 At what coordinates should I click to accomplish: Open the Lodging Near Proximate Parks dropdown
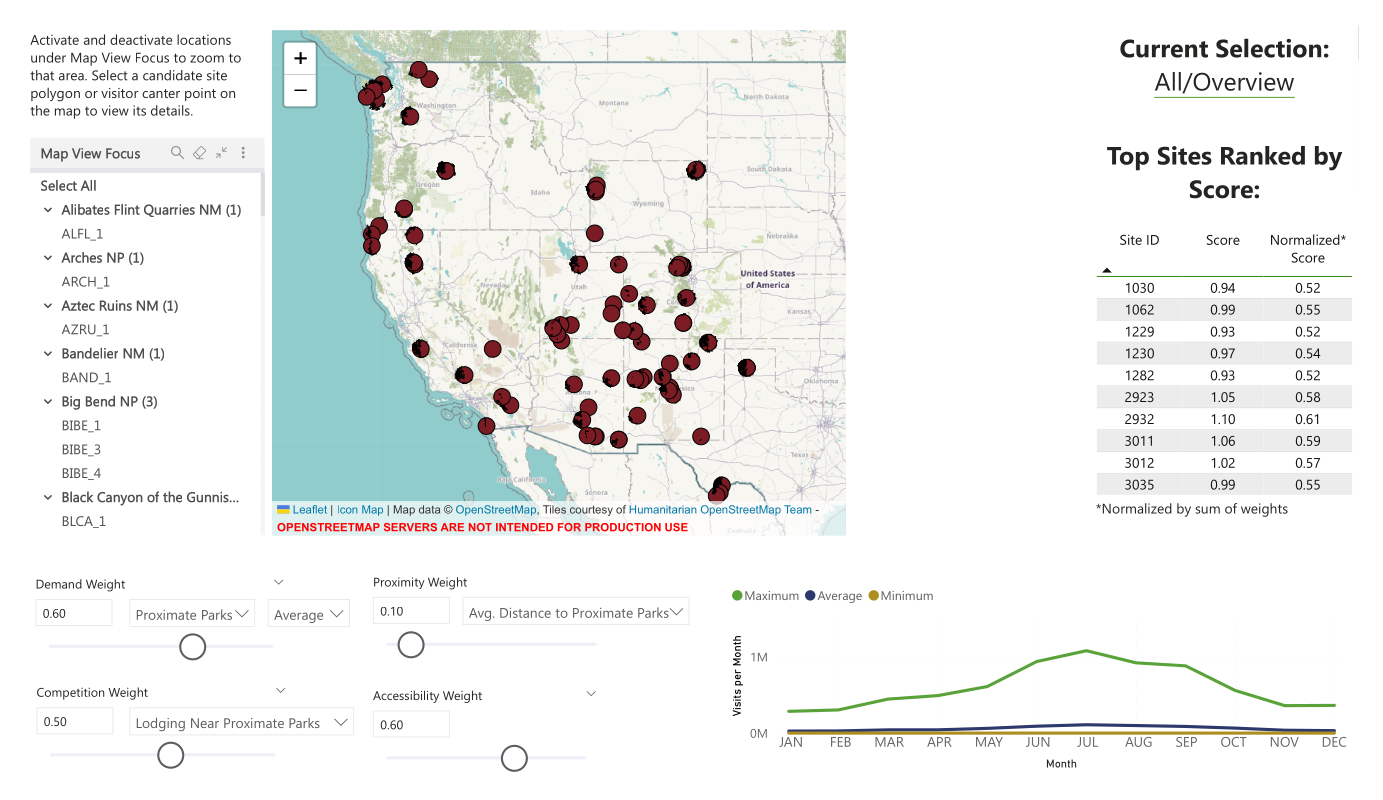pos(241,723)
